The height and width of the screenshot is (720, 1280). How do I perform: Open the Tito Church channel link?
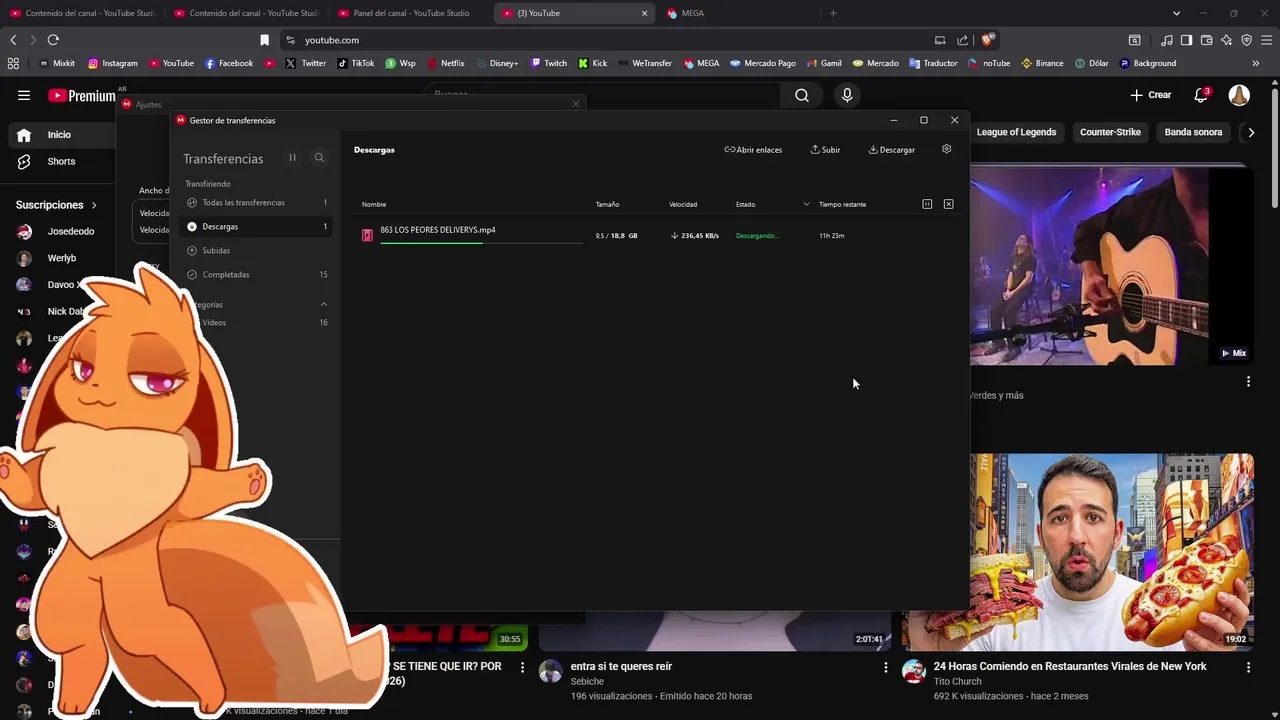[957, 682]
